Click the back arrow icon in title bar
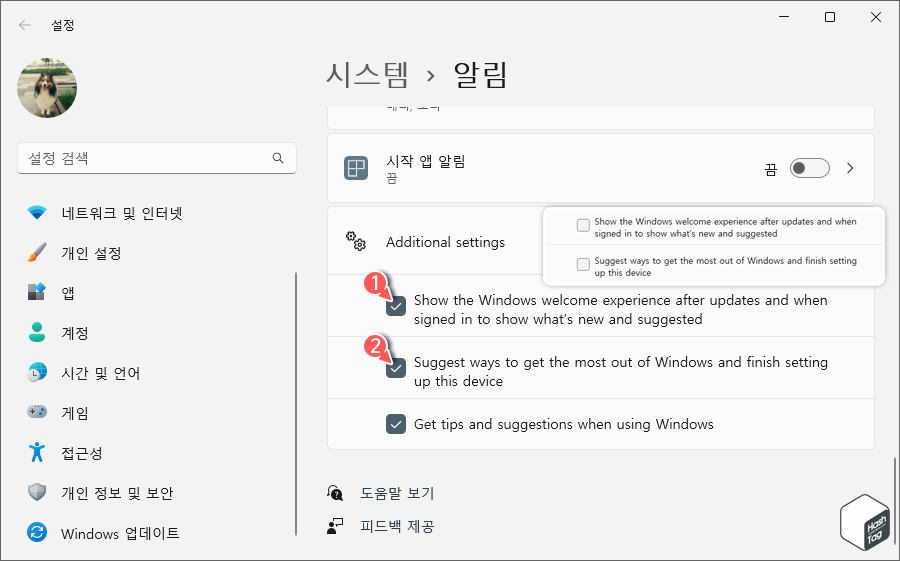 [x=25, y=25]
